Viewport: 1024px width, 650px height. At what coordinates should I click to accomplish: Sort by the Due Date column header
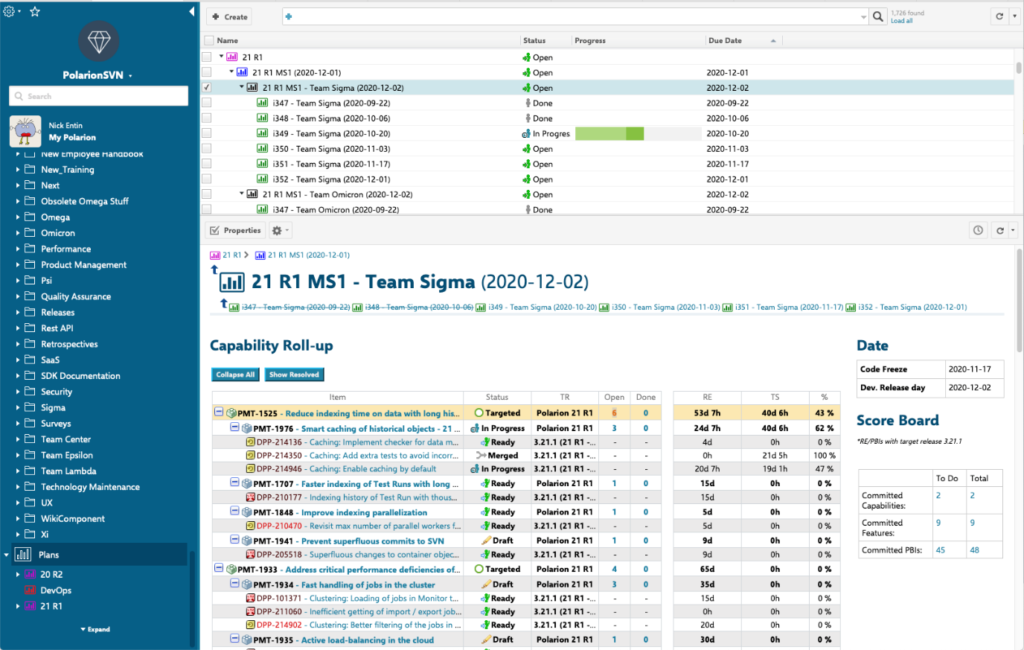tap(725, 41)
